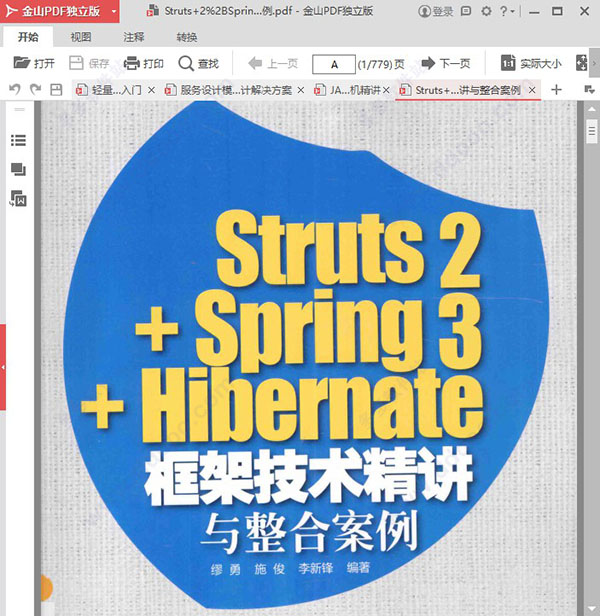Click the PDF cover page image
The height and width of the screenshot is (616, 600).
click(309, 358)
